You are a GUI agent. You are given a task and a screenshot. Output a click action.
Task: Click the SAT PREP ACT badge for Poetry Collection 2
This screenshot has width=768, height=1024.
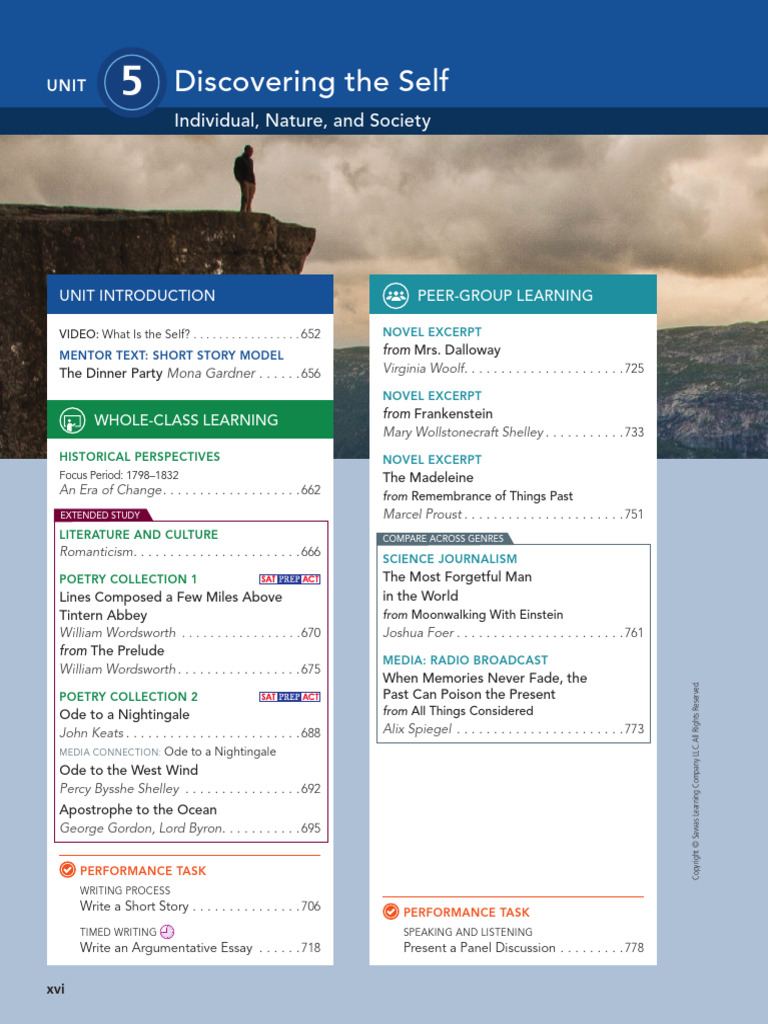click(x=289, y=697)
